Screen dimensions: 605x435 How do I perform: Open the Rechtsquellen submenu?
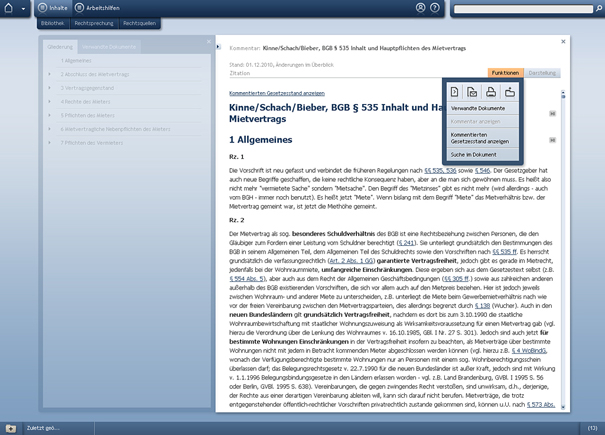pos(139,23)
